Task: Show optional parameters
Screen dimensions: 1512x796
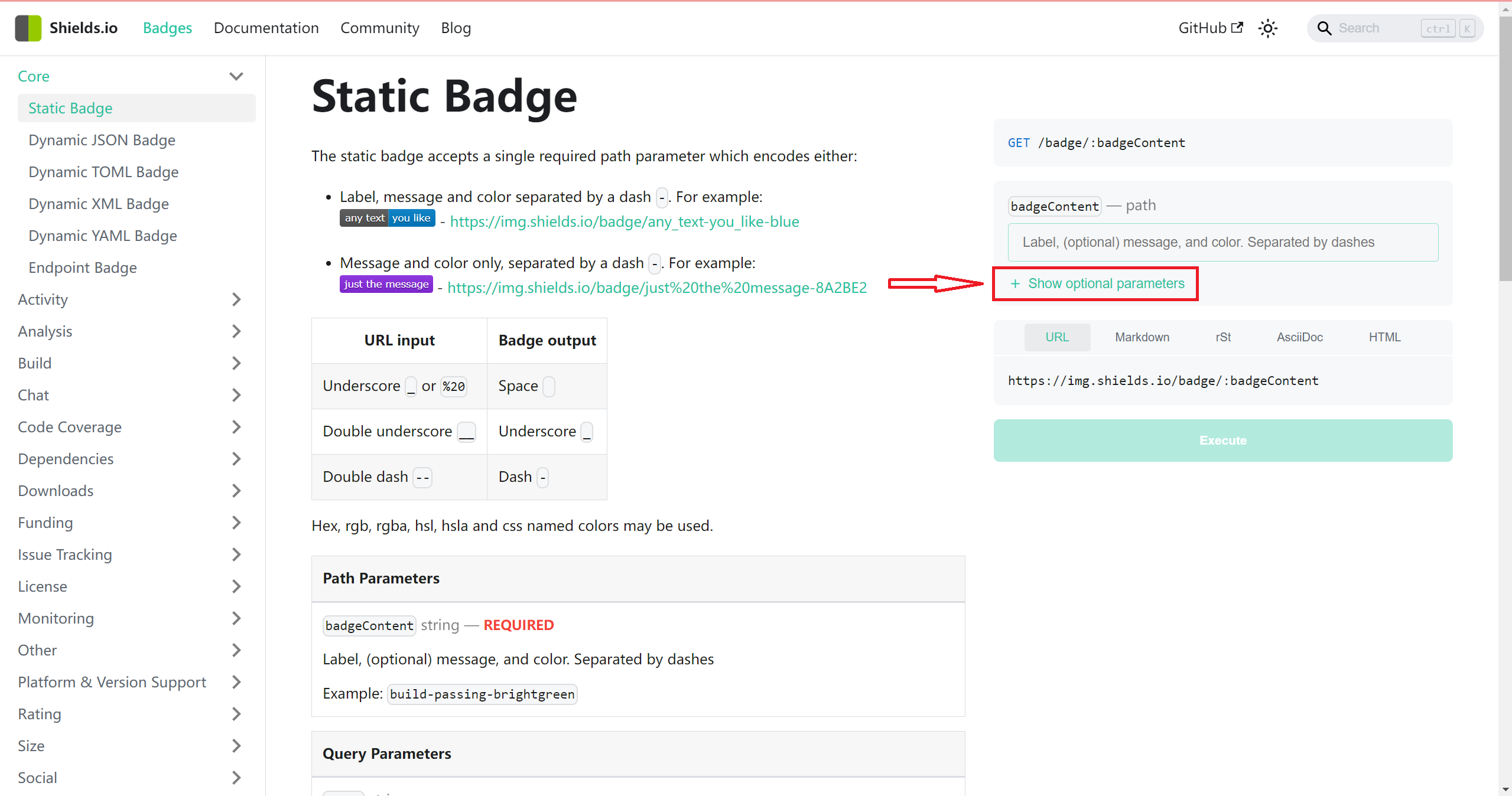Action: [1097, 283]
